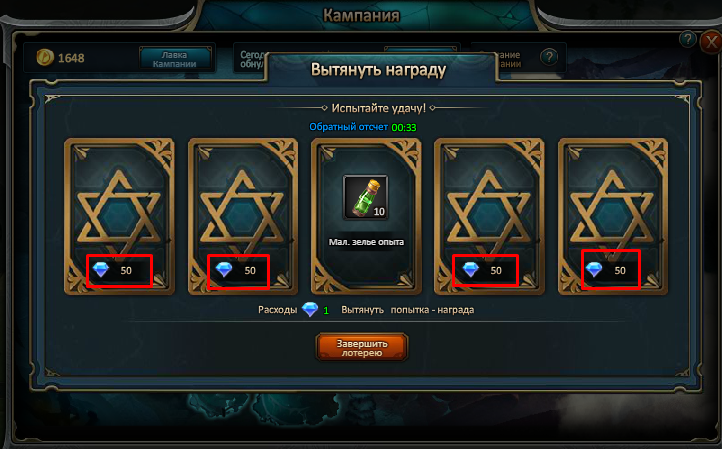Click the Кампания header title
Viewport: 722px width, 449px height.
361,15
